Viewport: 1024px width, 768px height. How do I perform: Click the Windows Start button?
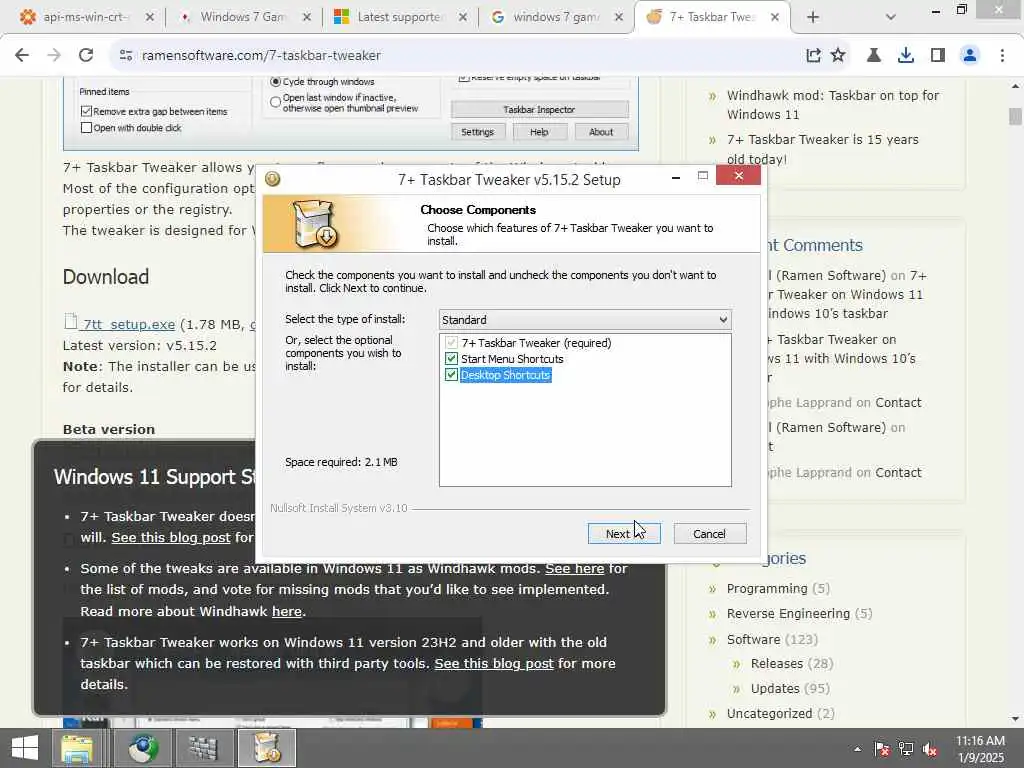[25, 748]
